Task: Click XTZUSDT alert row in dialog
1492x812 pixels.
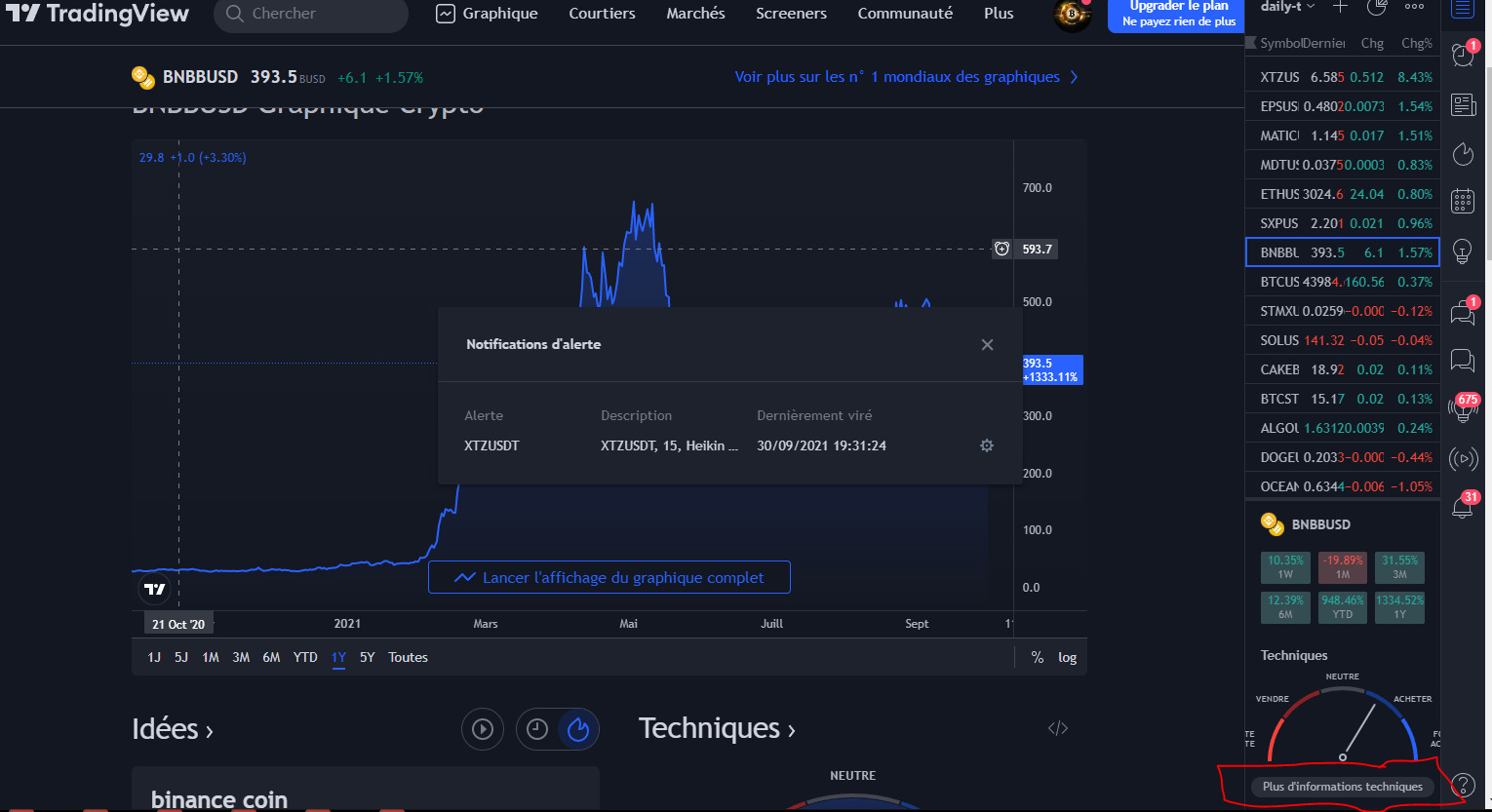Action: [729, 445]
